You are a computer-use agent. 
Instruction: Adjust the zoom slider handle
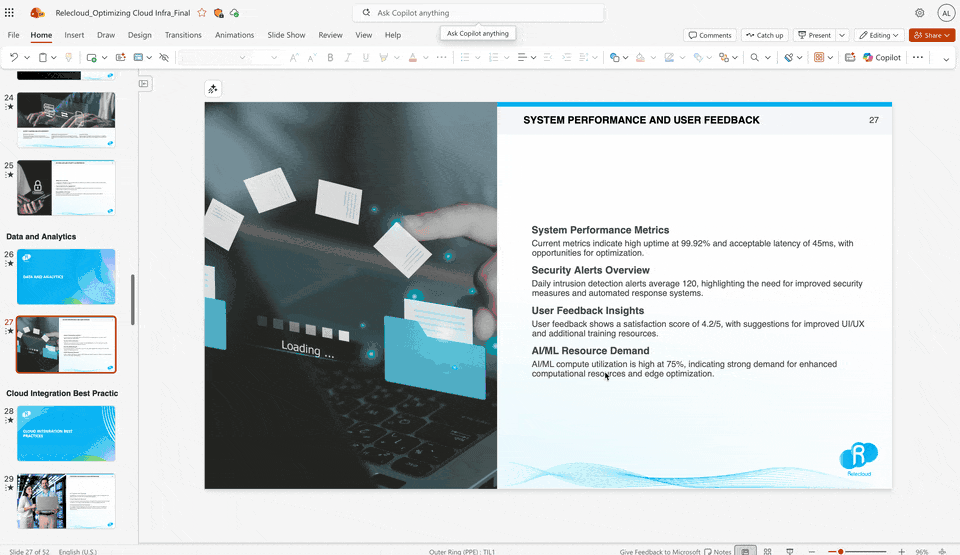click(x=841, y=551)
